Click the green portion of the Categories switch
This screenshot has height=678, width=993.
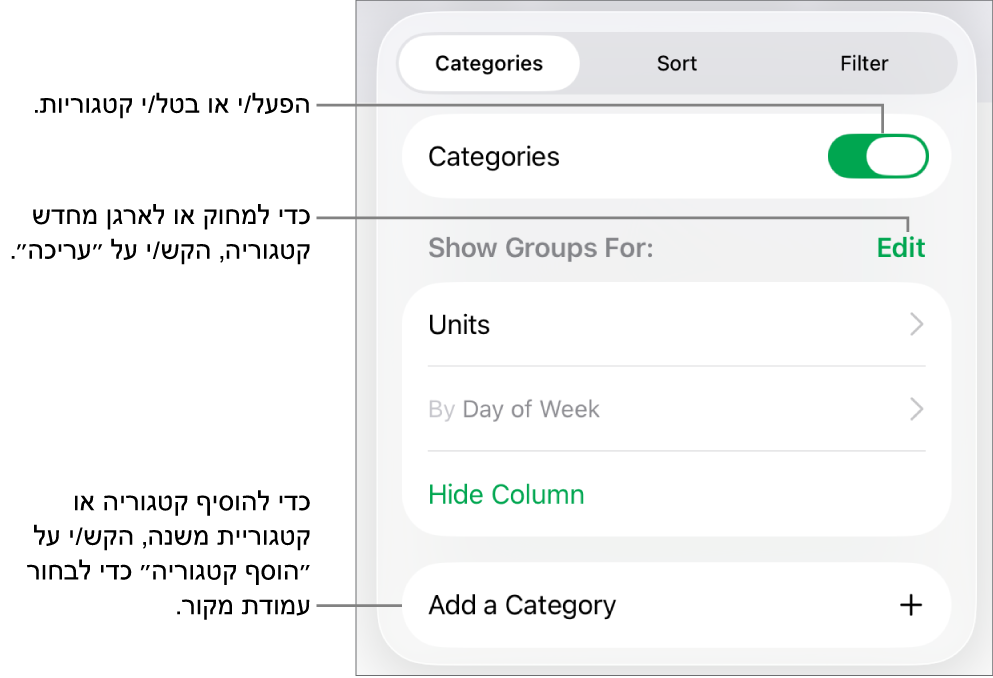(x=846, y=157)
